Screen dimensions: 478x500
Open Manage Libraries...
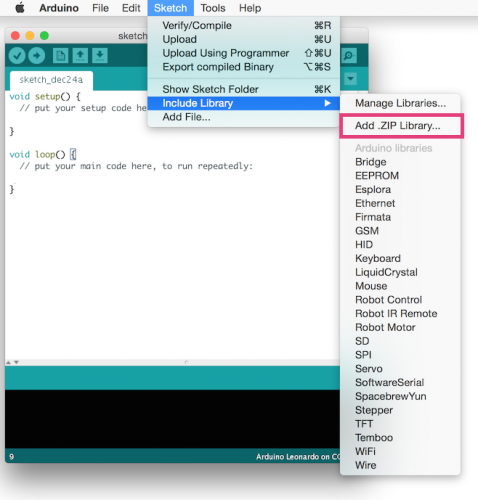click(x=400, y=103)
